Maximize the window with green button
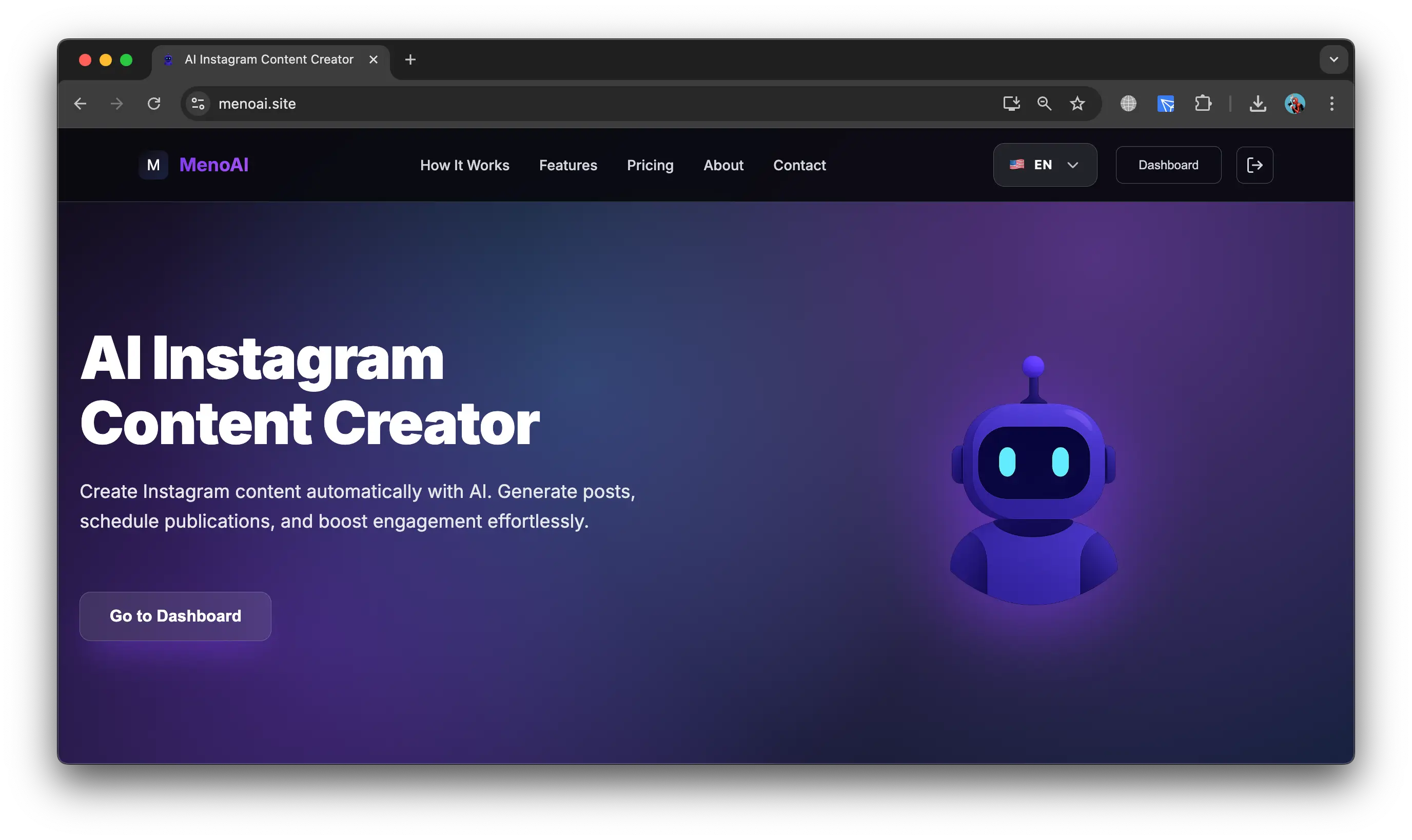1412x840 pixels. tap(126, 59)
